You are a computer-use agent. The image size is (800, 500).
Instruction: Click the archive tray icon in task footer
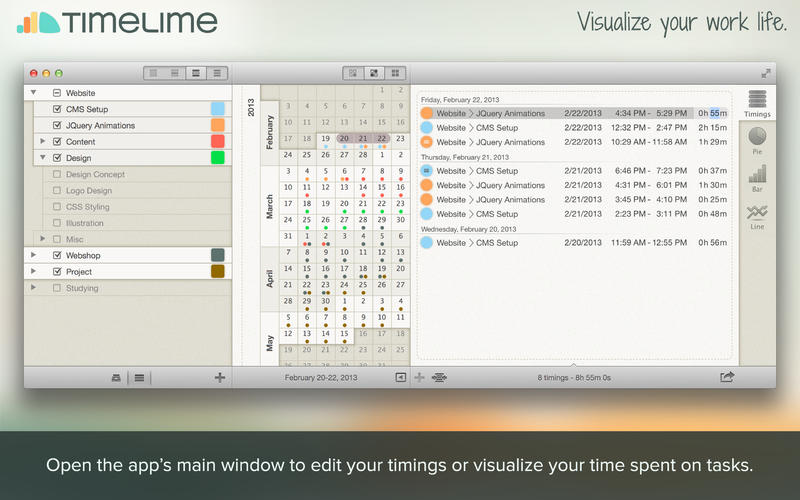coord(116,378)
